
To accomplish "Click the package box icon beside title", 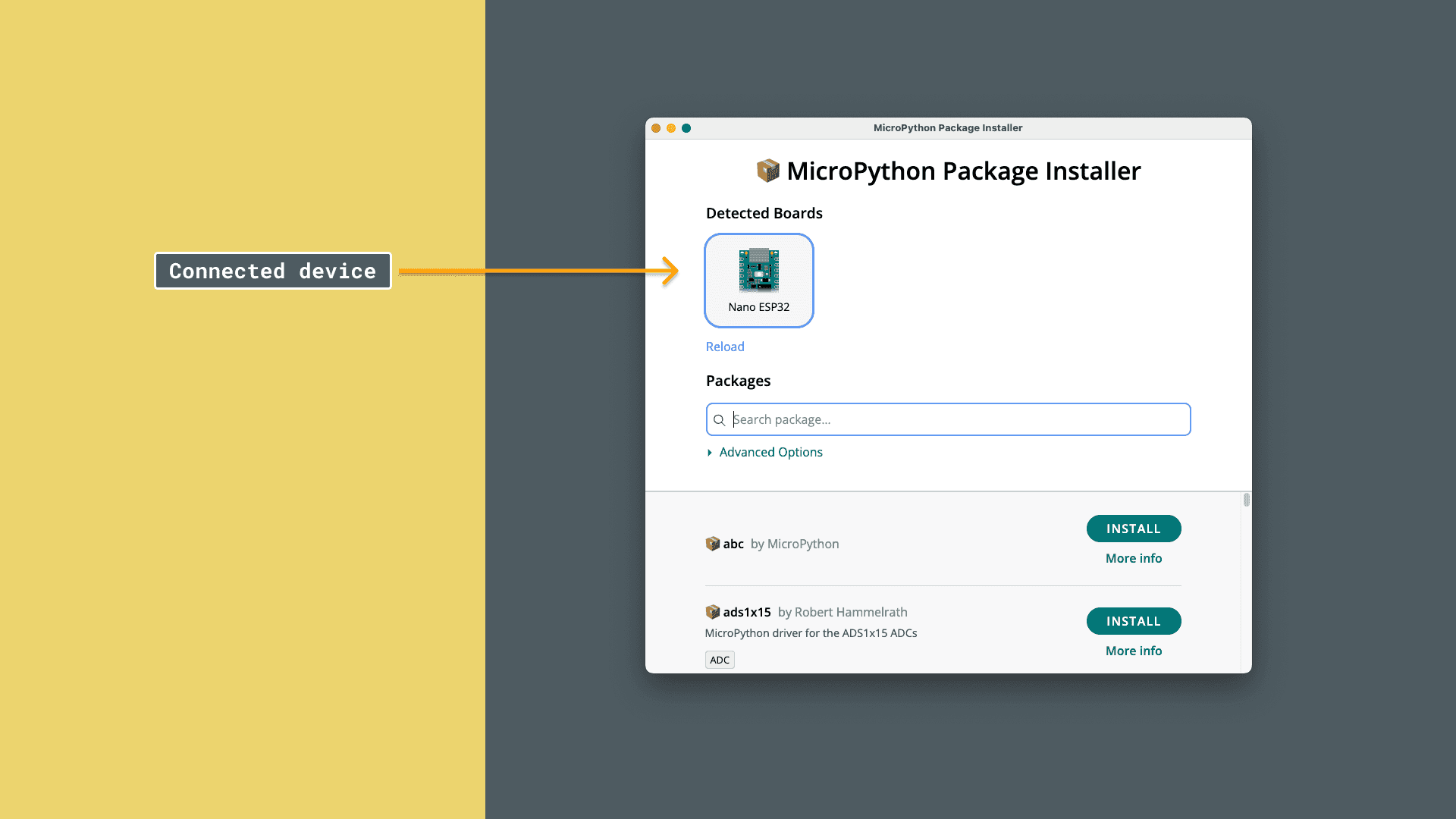I will (x=767, y=171).
